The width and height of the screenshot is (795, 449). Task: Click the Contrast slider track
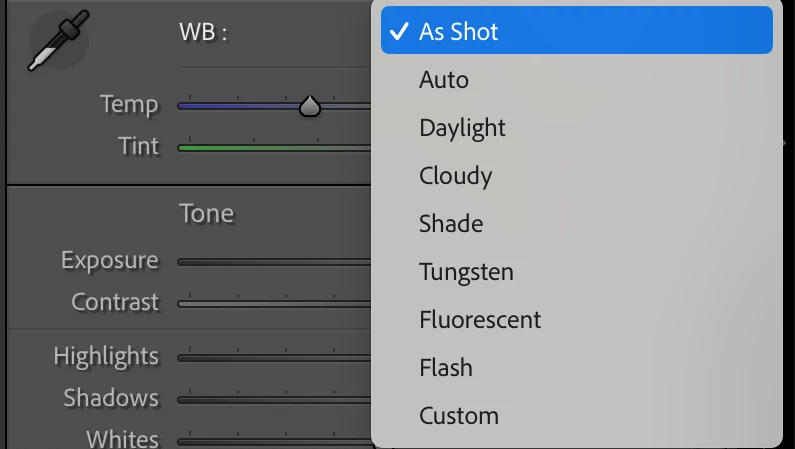point(273,303)
